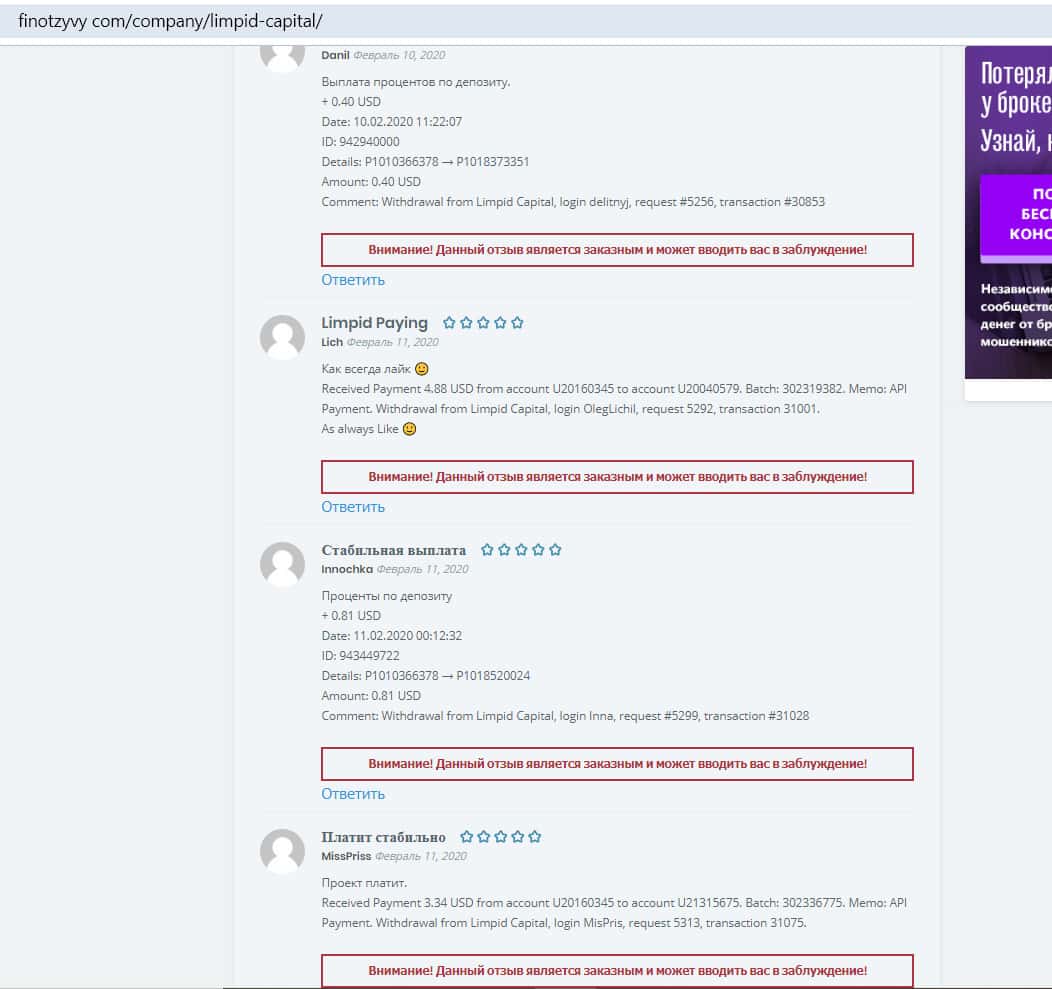Screen dimensions: 1052x989
Task: Click sidebar ad headline 'Потерял у брокера'
Action: pyautogui.click(x=1016, y=88)
